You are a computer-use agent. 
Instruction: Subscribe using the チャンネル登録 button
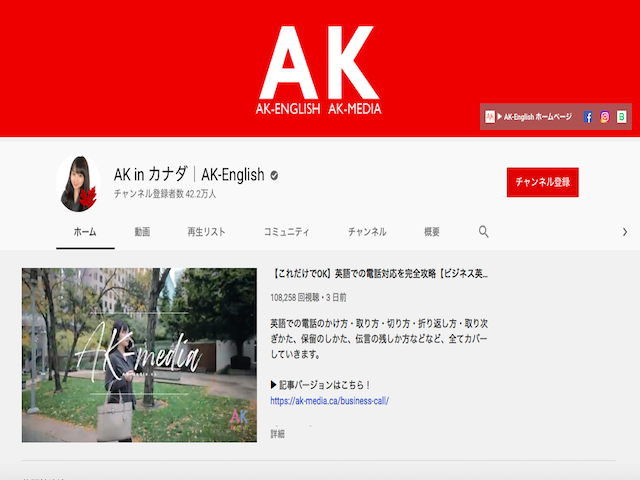point(542,182)
